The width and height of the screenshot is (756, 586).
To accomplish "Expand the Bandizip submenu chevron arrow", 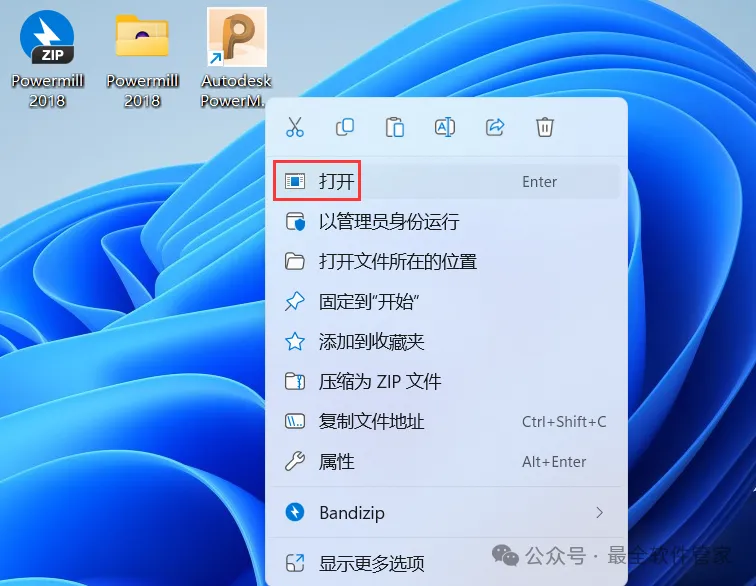I will coord(599,512).
